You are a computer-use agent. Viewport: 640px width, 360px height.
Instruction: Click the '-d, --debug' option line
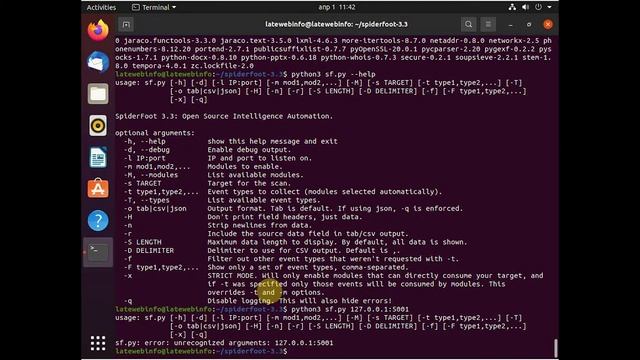coord(207,150)
